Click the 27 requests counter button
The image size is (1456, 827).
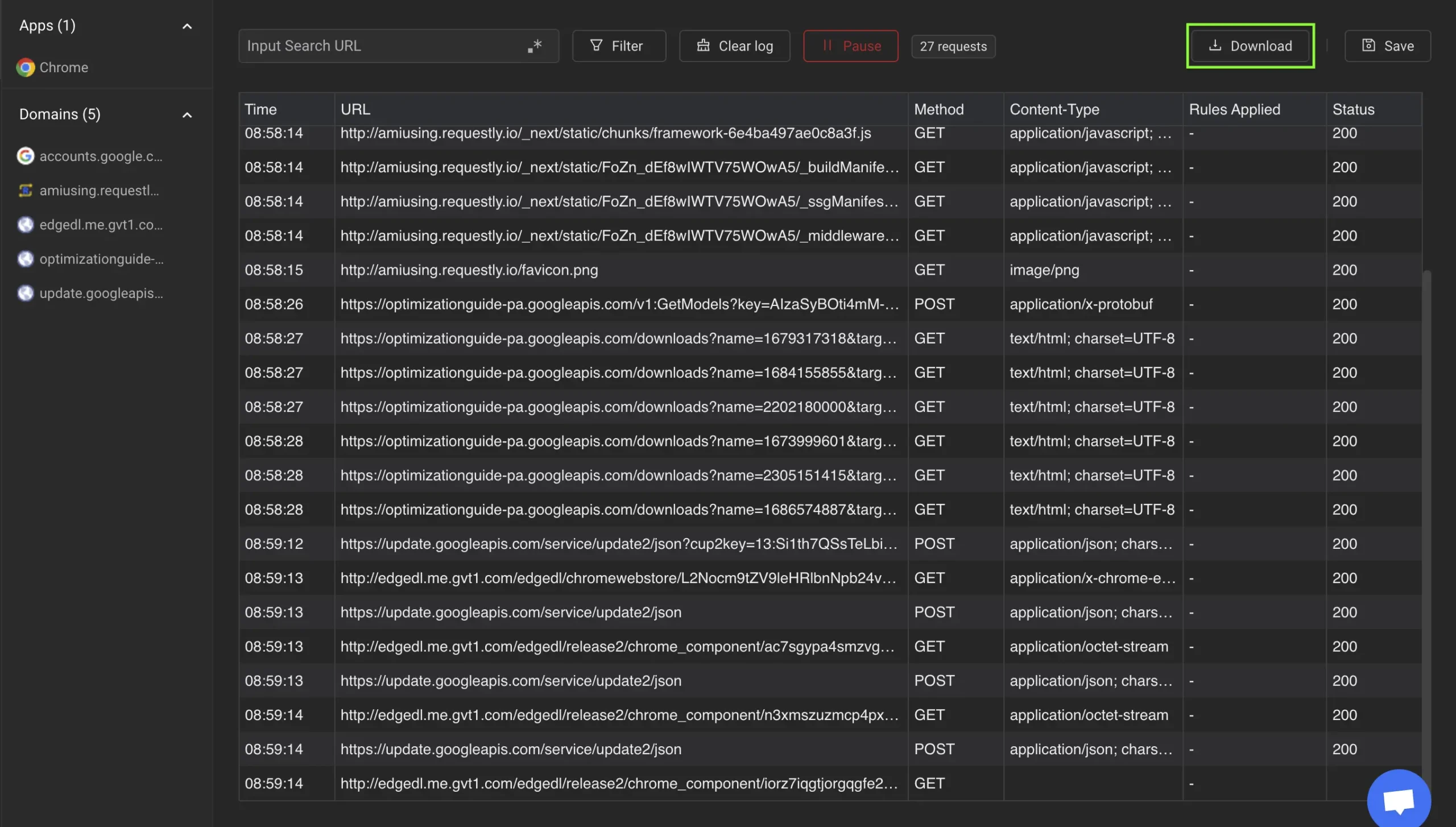click(952, 45)
